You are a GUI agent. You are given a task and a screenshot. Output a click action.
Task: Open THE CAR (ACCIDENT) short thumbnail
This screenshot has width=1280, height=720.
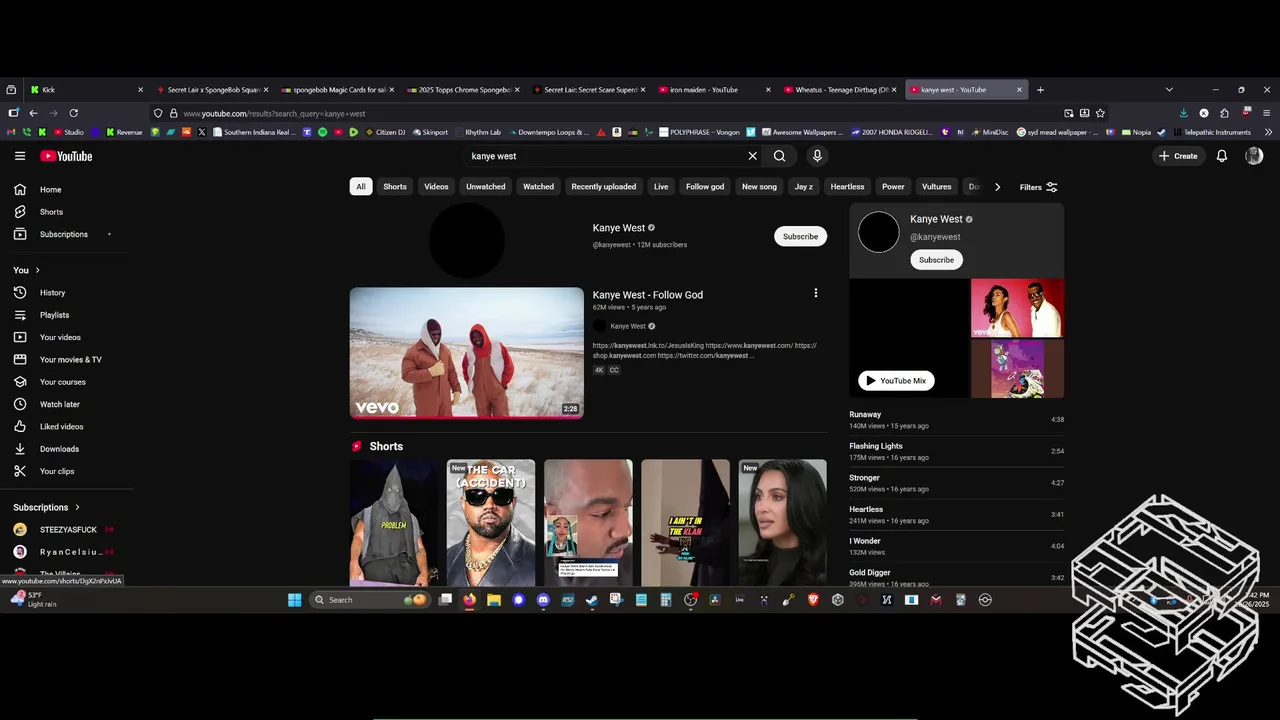(x=491, y=522)
